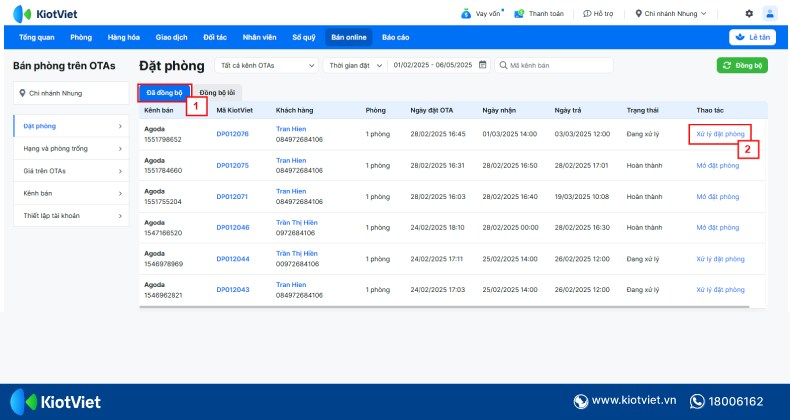
Task: Open the settings gear icon
Action: click(x=749, y=14)
